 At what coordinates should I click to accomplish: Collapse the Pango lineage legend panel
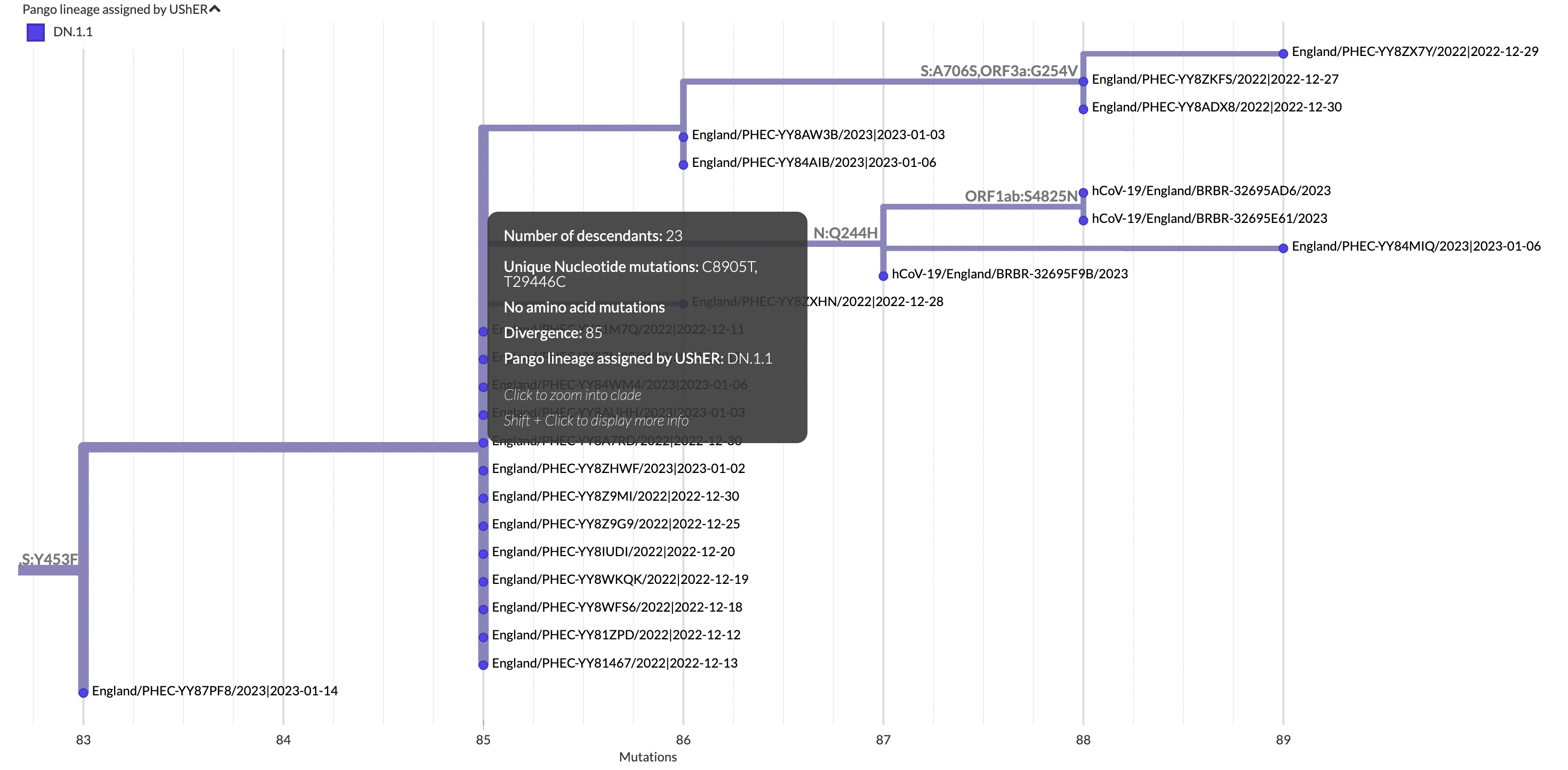tap(214, 9)
